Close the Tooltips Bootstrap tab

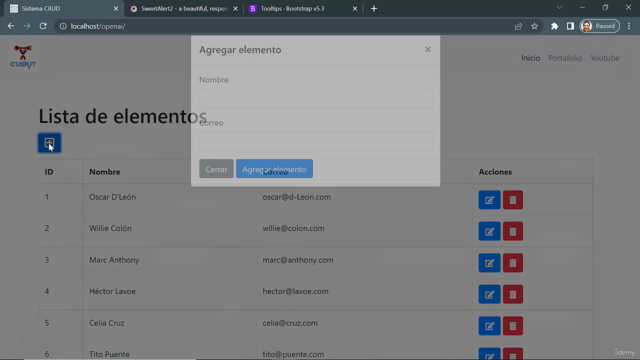coord(355,9)
